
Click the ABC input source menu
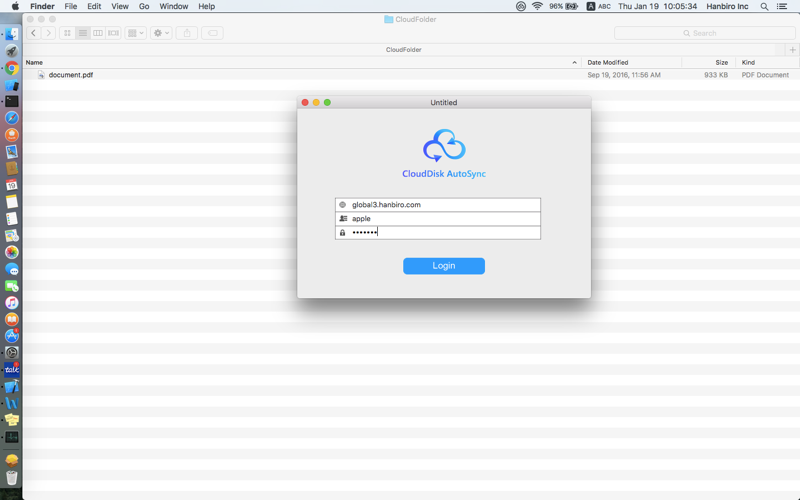click(x=598, y=6)
